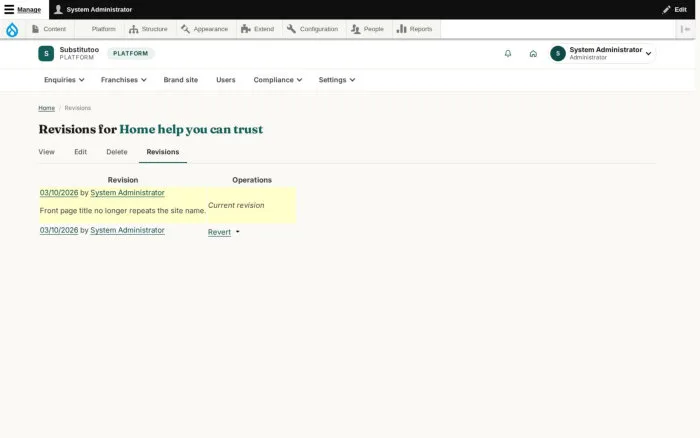Expand the Revert operations dropdown arrow
700x438 pixels.
(238, 232)
